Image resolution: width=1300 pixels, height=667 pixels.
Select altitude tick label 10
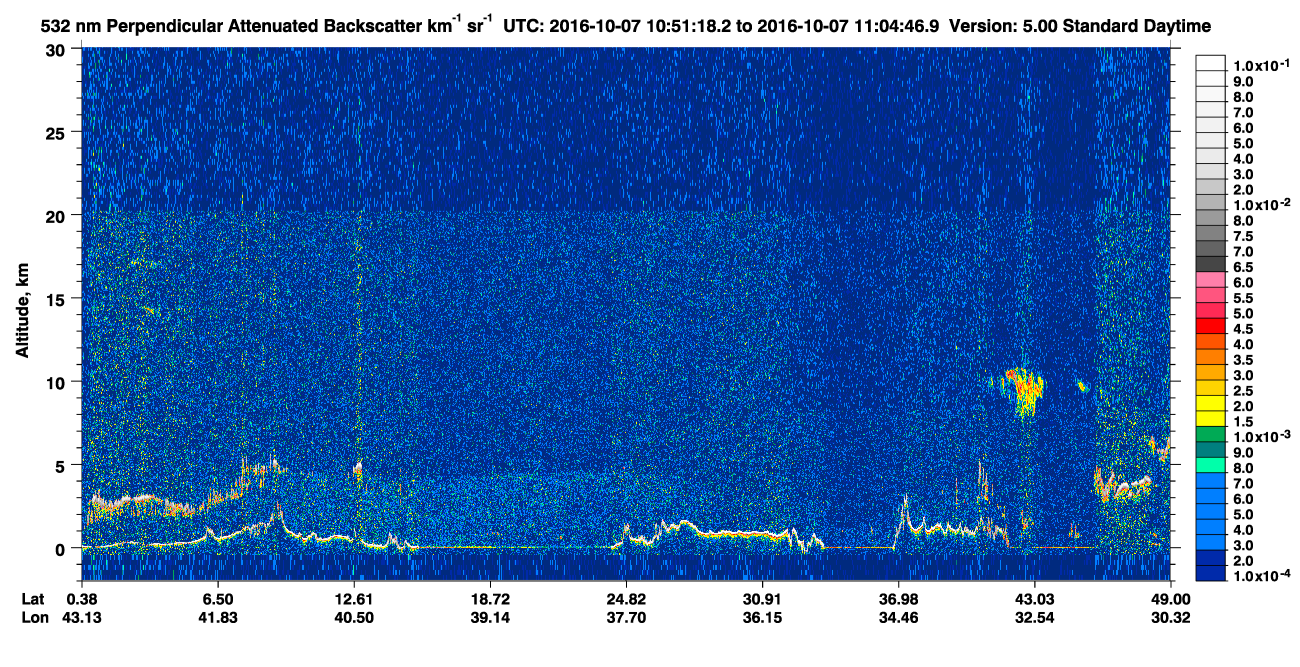[57, 382]
